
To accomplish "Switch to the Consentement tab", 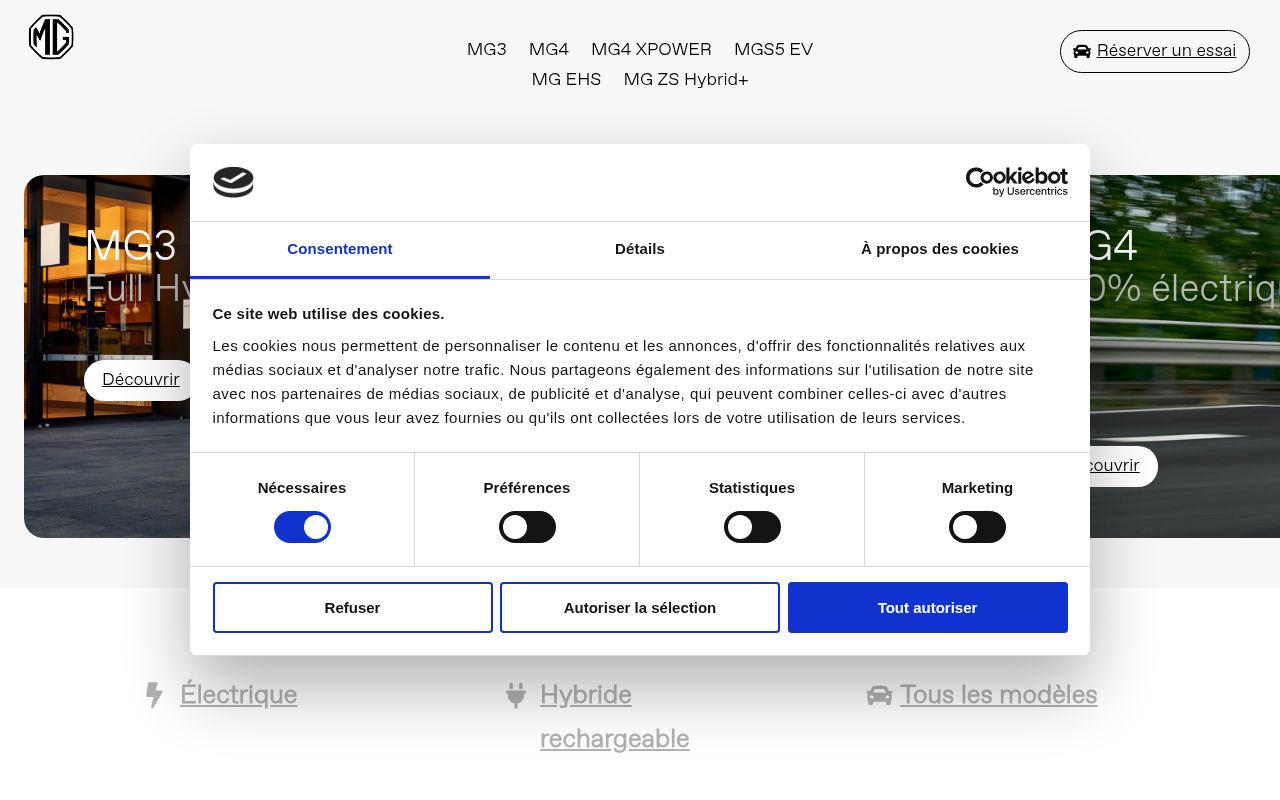I will [x=340, y=249].
